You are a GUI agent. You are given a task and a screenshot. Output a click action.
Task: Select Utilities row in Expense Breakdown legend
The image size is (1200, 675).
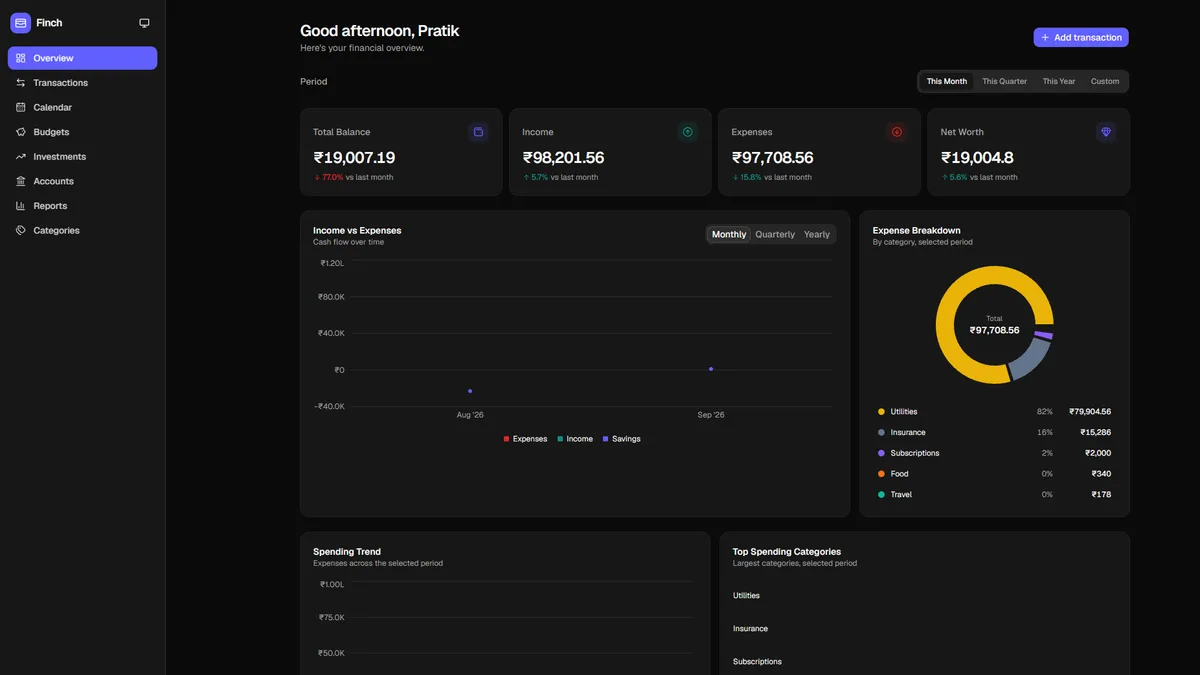pyautogui.click(x=994, y=412)
